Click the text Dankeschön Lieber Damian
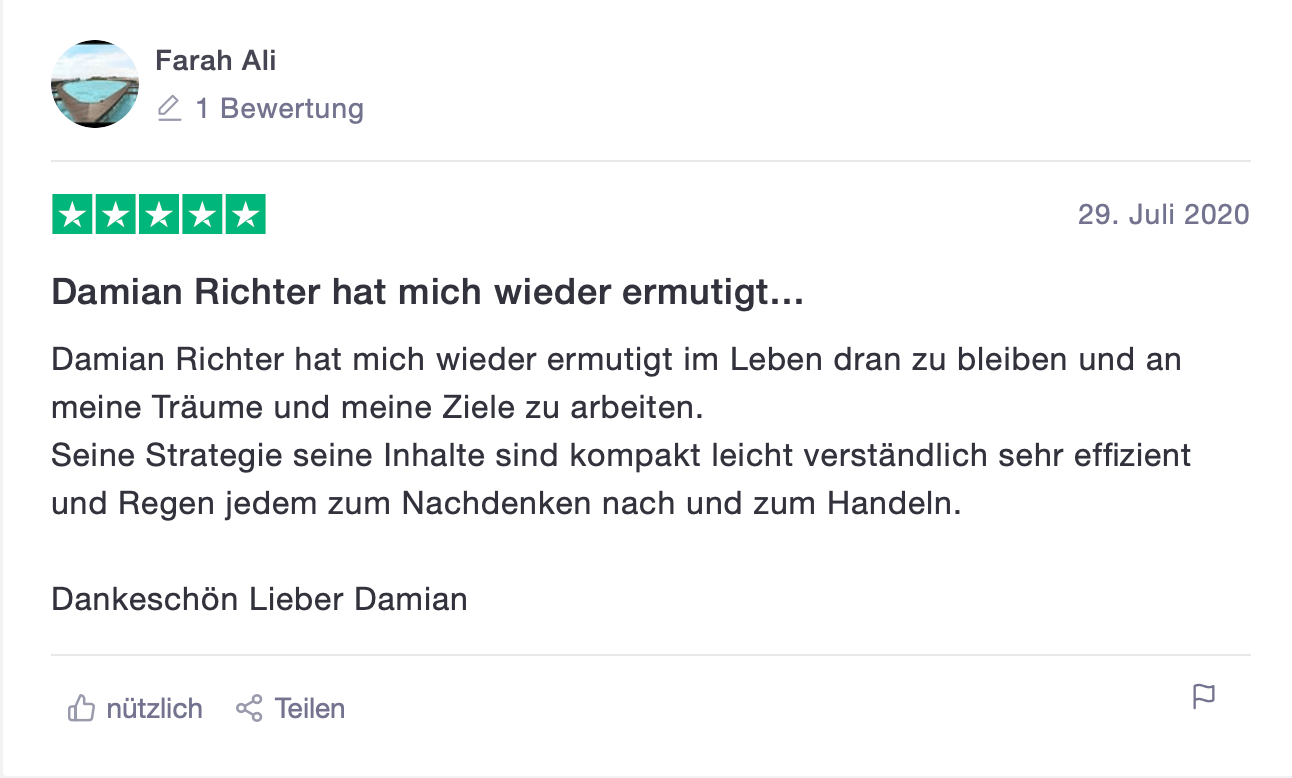The width and height of the screenshot is (1292, 778). point(259,599)
